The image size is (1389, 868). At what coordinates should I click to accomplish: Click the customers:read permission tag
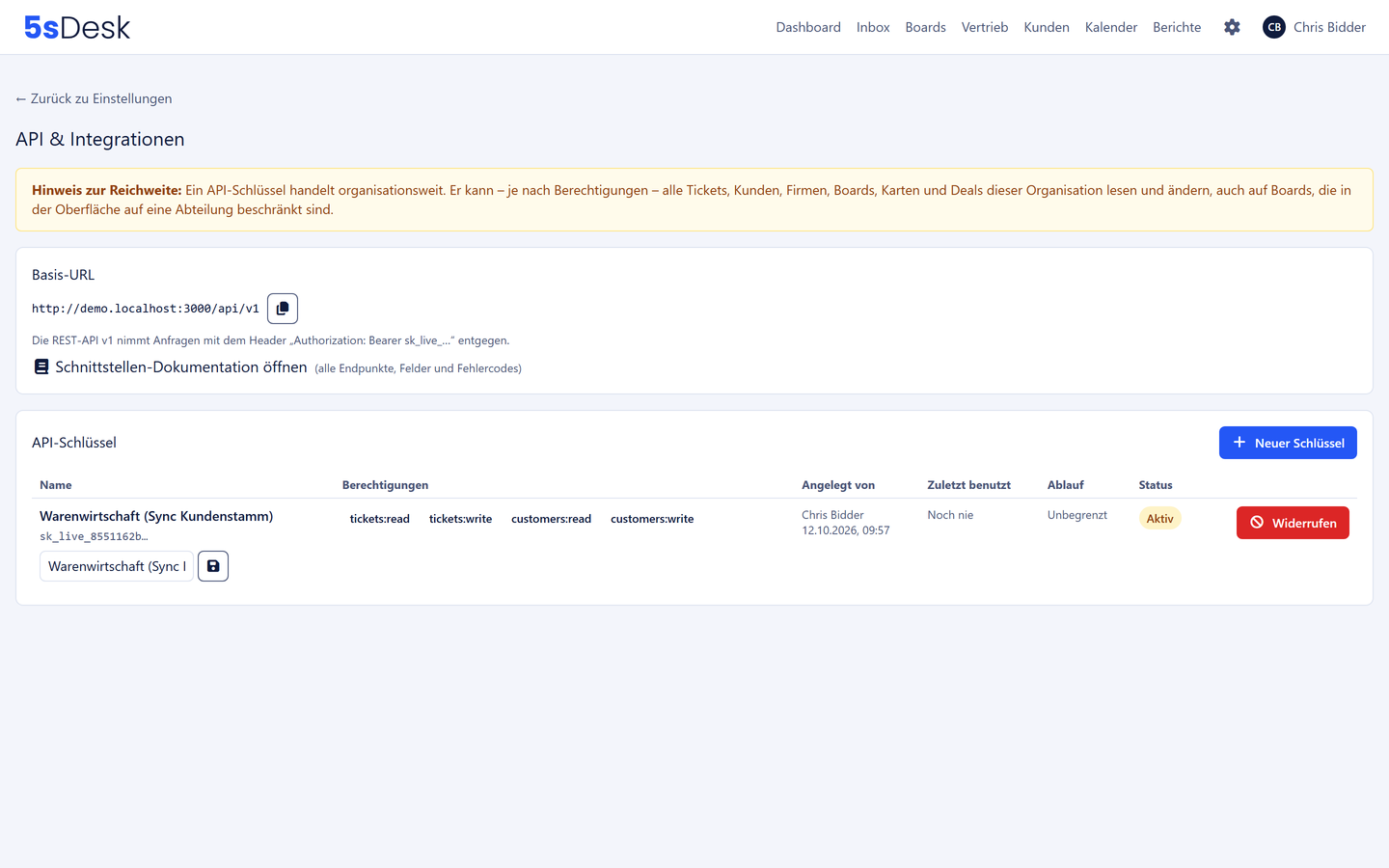(x=551, y=519)
